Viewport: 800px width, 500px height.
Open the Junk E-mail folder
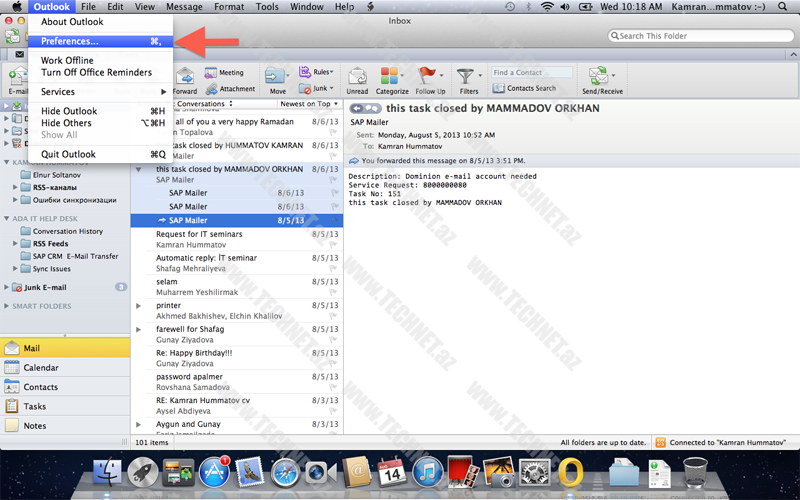coord(45,287)
